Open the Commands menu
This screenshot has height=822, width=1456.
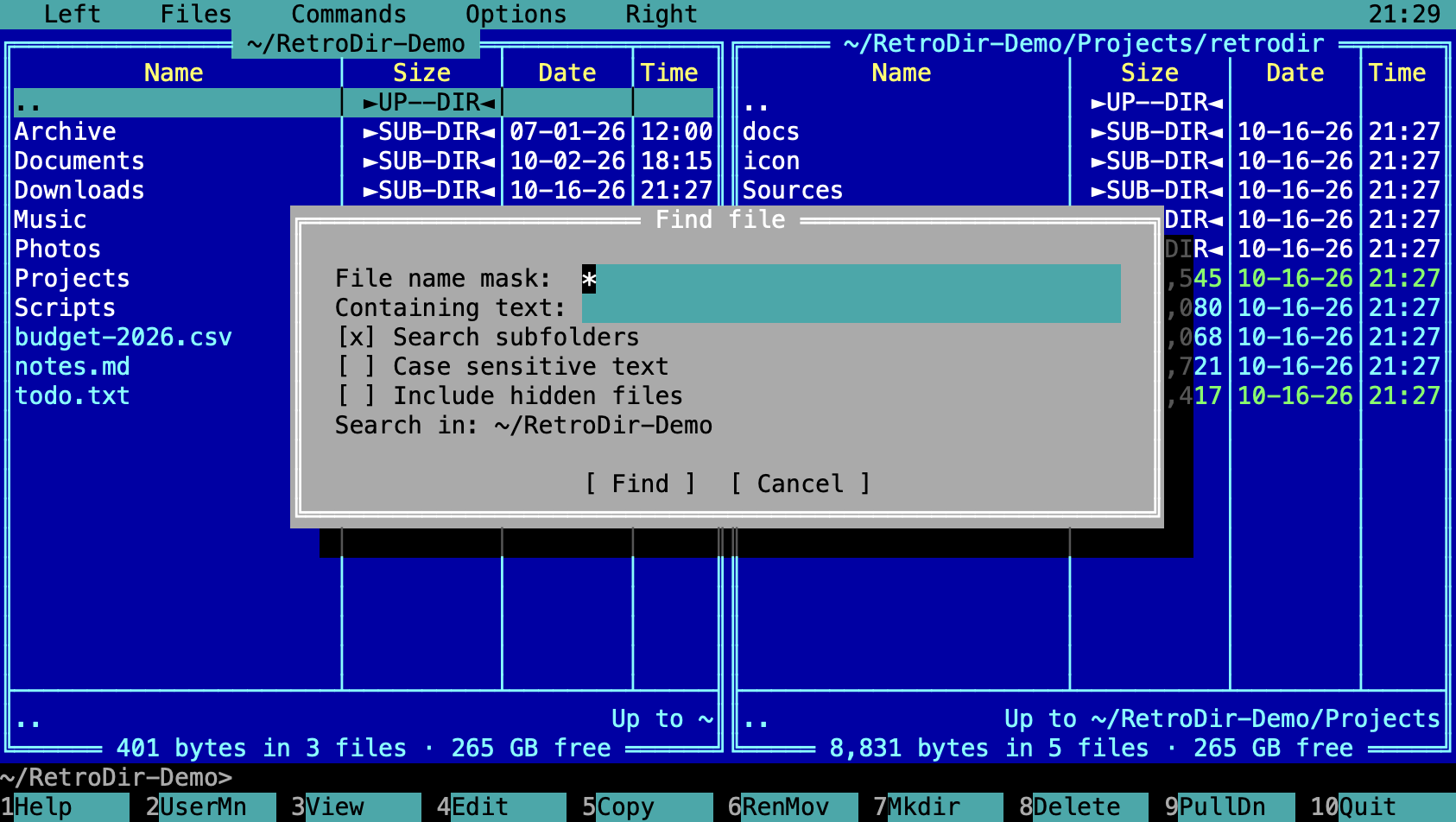pos(349,14)
